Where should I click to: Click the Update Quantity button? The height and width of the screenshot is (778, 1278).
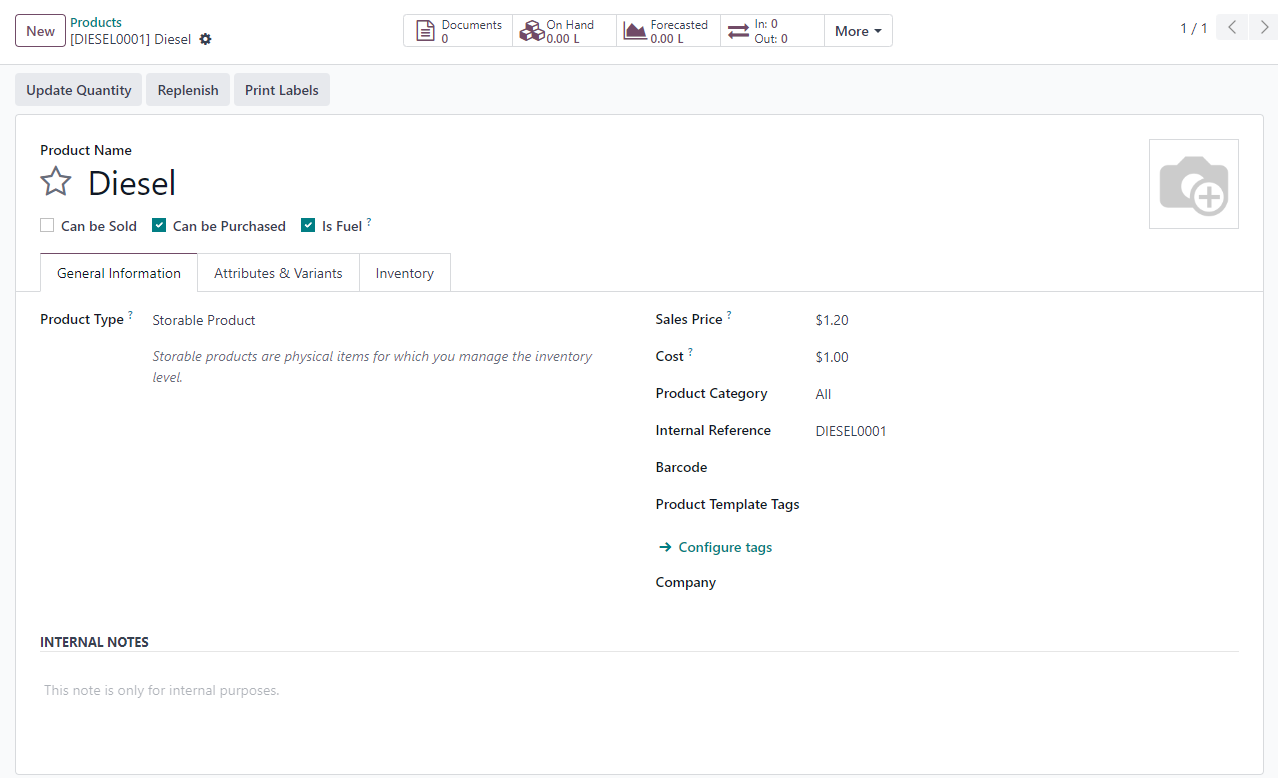(x=79, y=90)
